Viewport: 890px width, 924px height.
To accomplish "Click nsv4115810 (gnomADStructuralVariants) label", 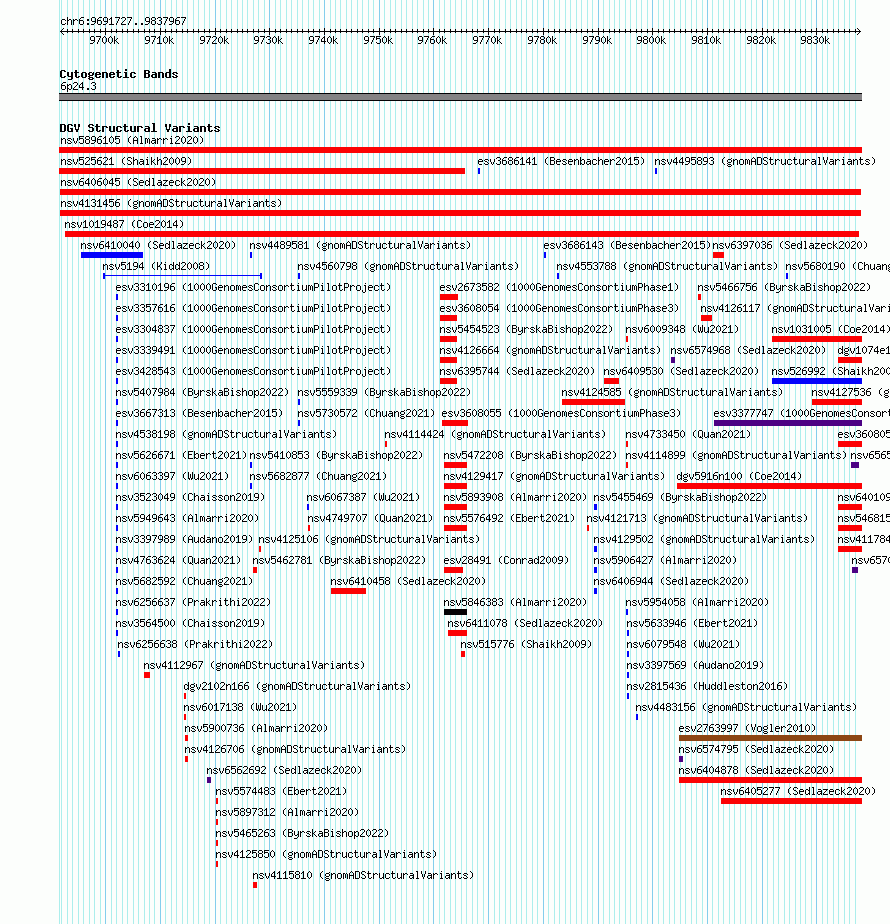I will 363,875.
